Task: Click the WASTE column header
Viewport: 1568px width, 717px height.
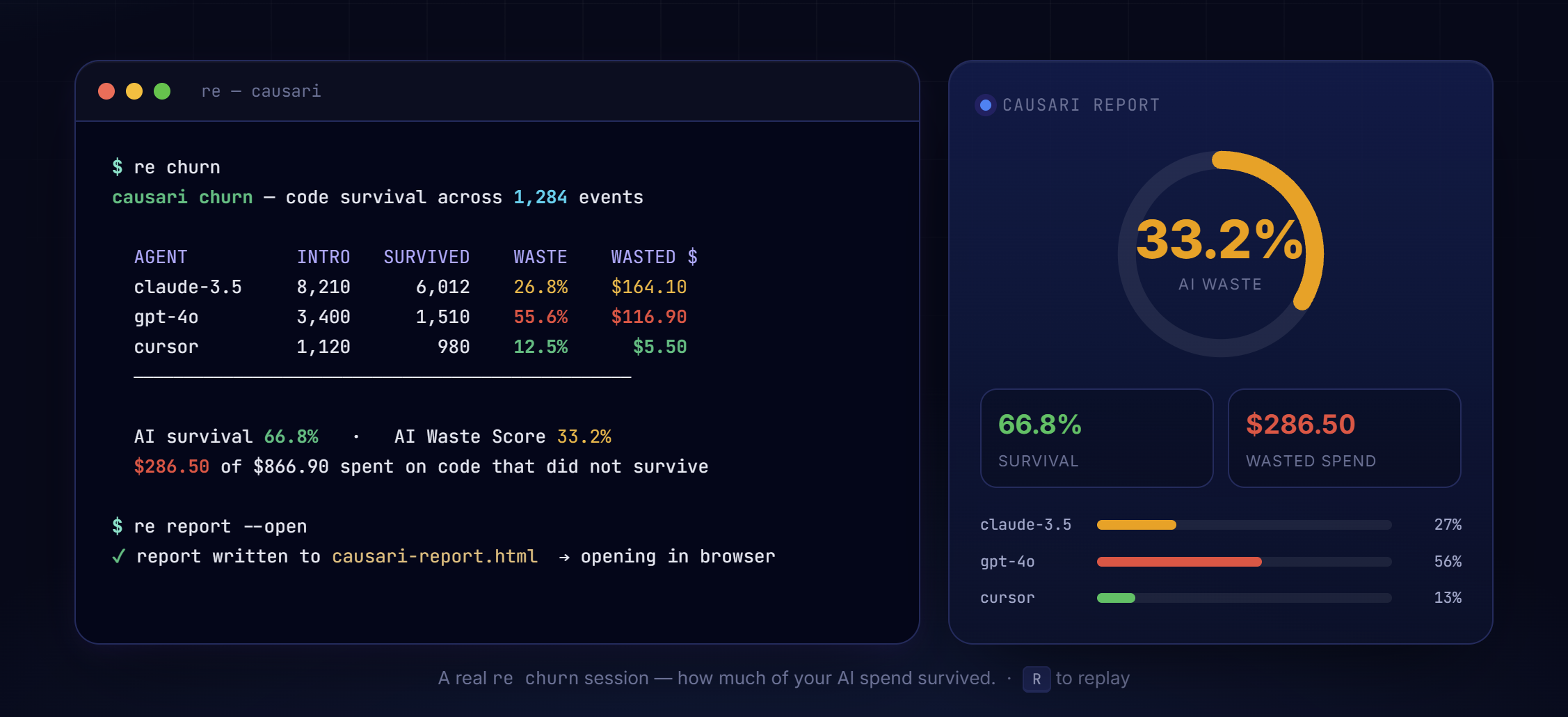Action: pyautogui.click(x=541, y=257)
